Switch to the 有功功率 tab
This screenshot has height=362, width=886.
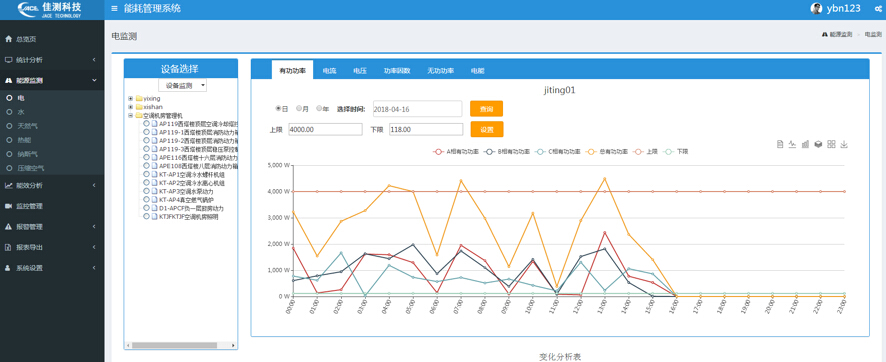pyautogui.click(x=292, y=71)
